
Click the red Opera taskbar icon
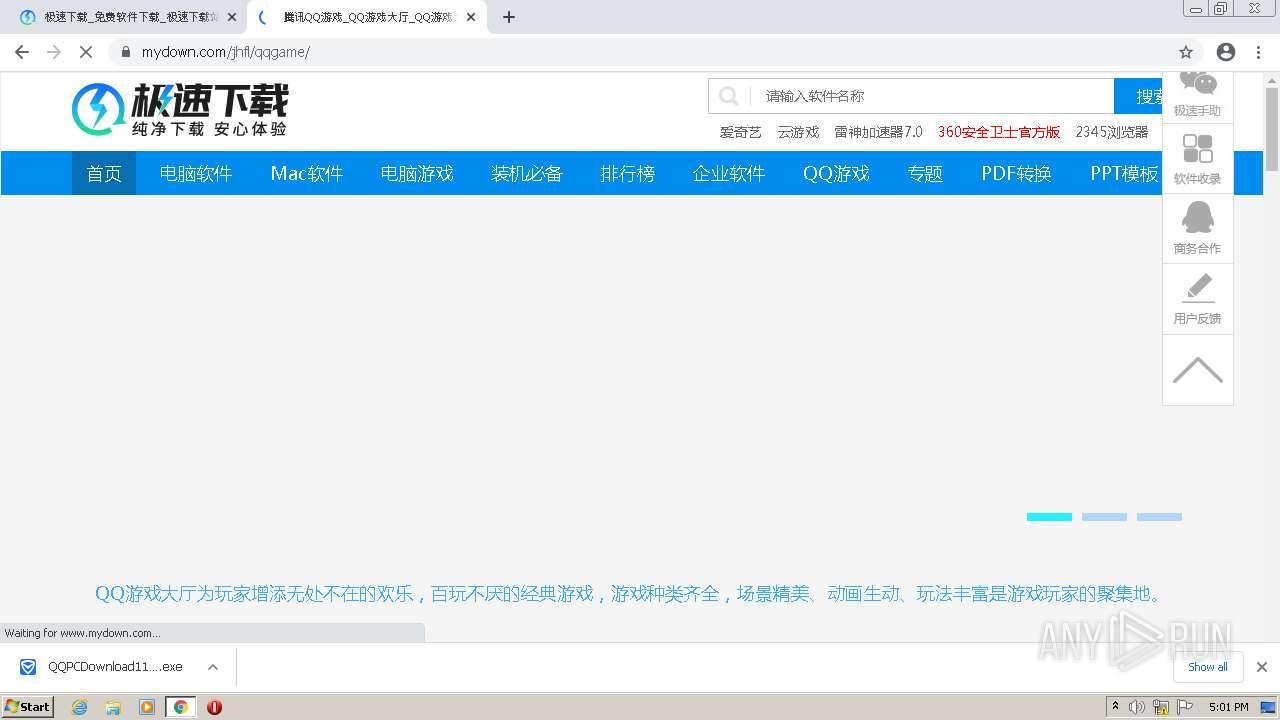(x=214, y=707)
